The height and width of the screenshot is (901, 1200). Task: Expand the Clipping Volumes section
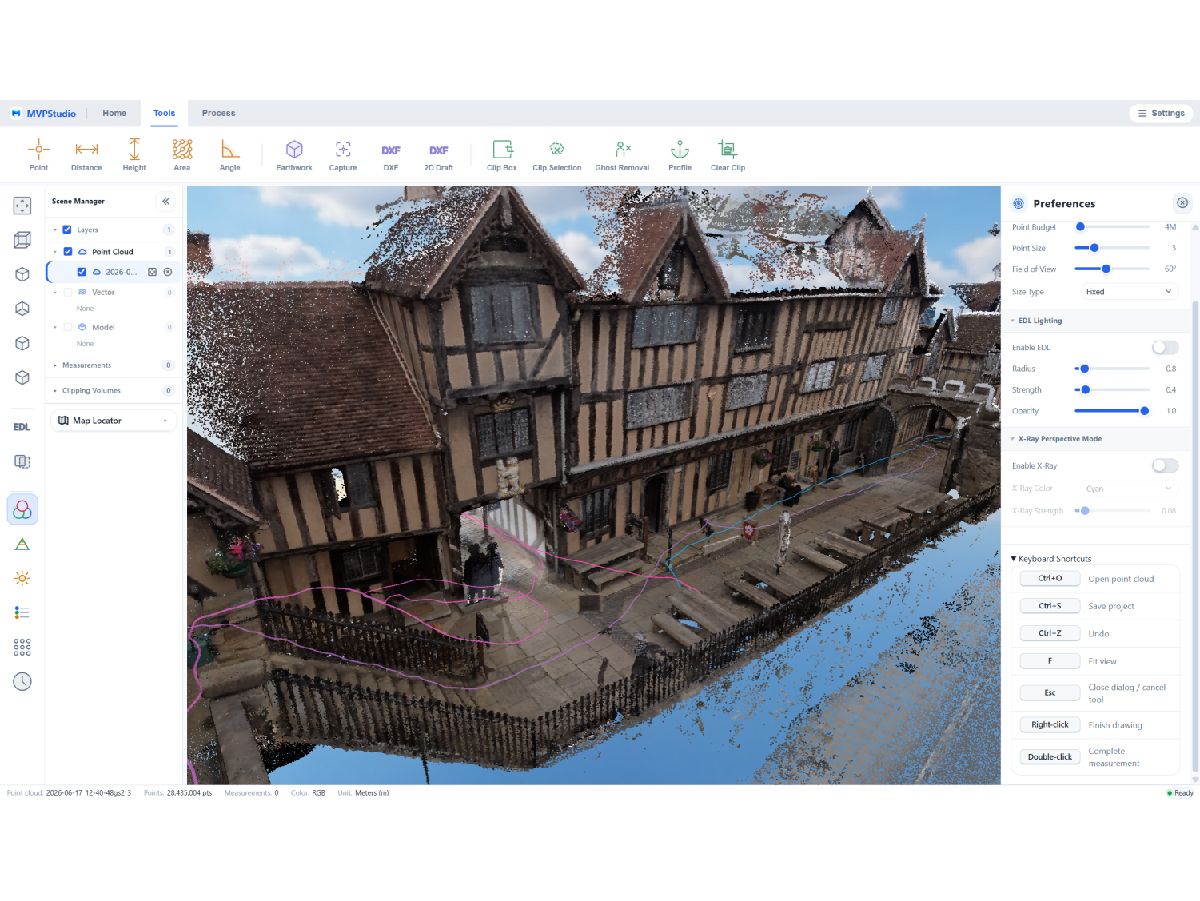pos(113,390)
